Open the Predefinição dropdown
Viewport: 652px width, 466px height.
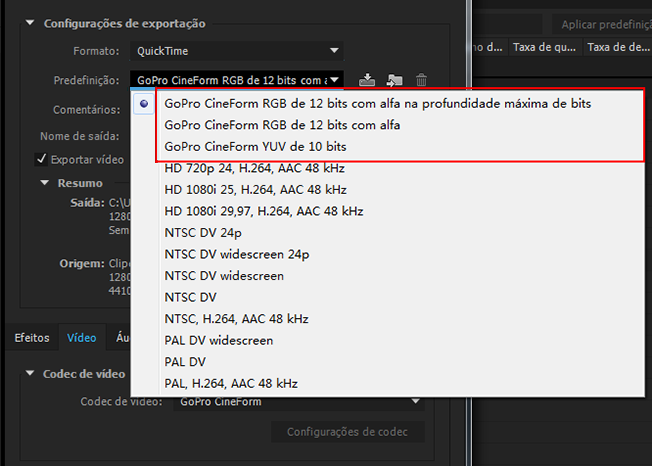click(237, 80)
